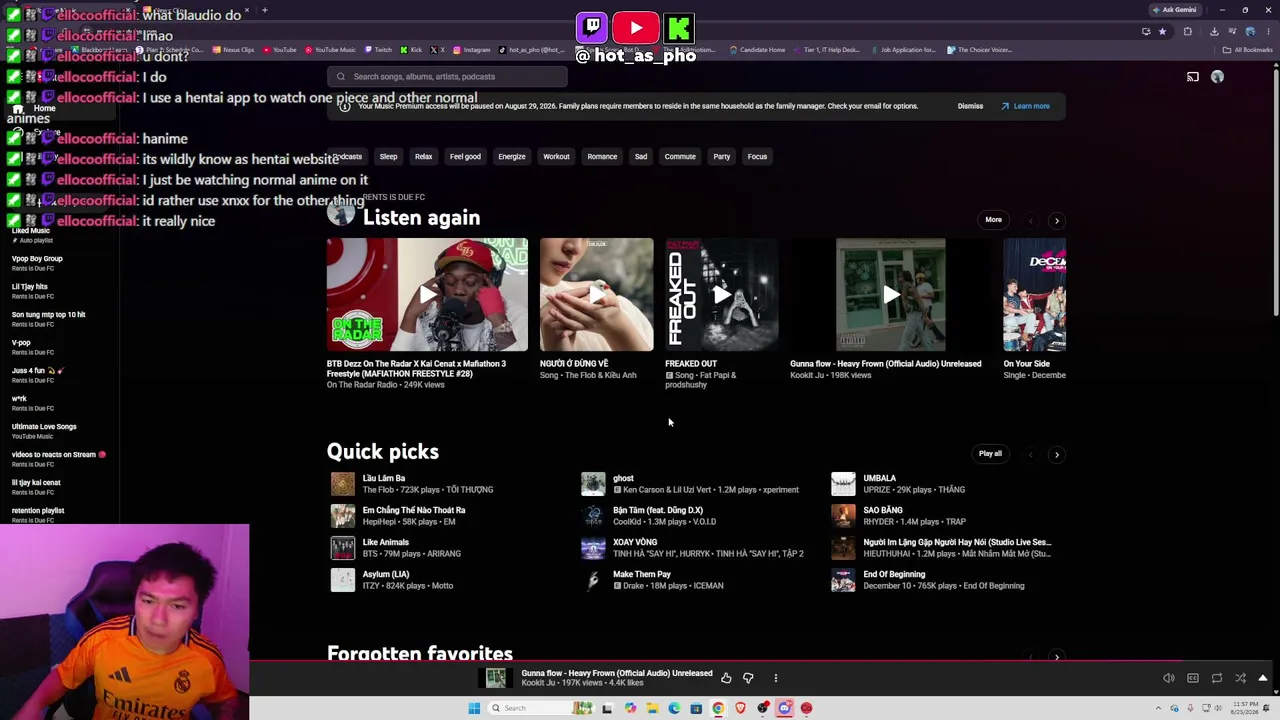Open the three-dot menu in the player bar
Viewport: 1280px width, 720px height.
point(775,678)
